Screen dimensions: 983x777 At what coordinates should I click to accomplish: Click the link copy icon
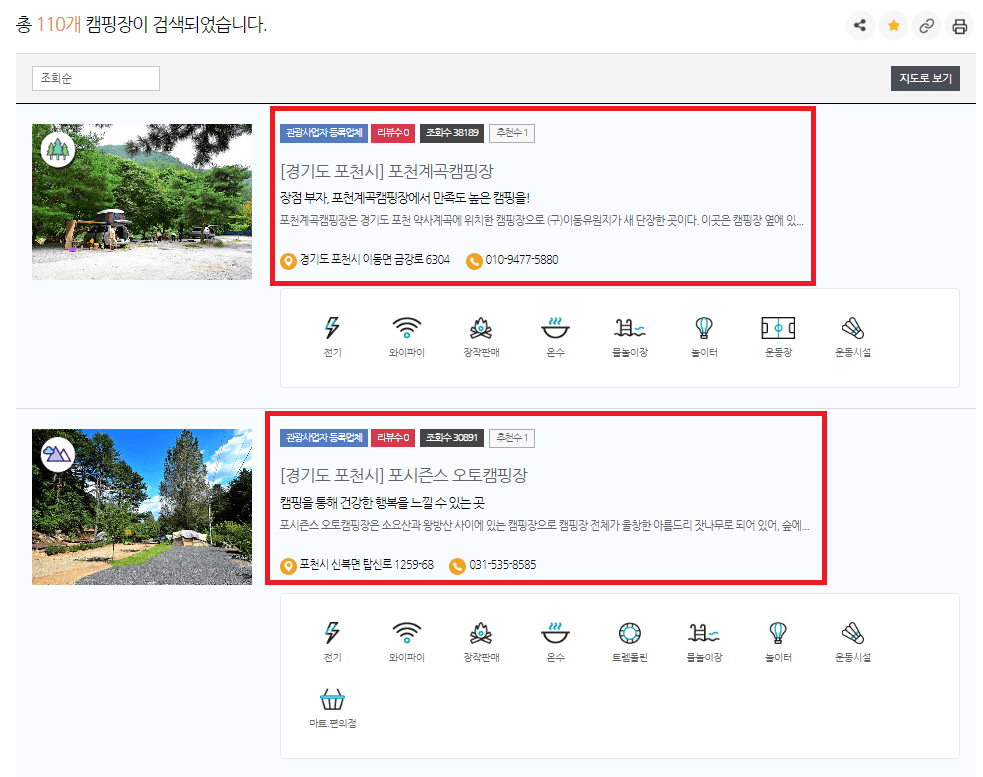click(926, 25)
